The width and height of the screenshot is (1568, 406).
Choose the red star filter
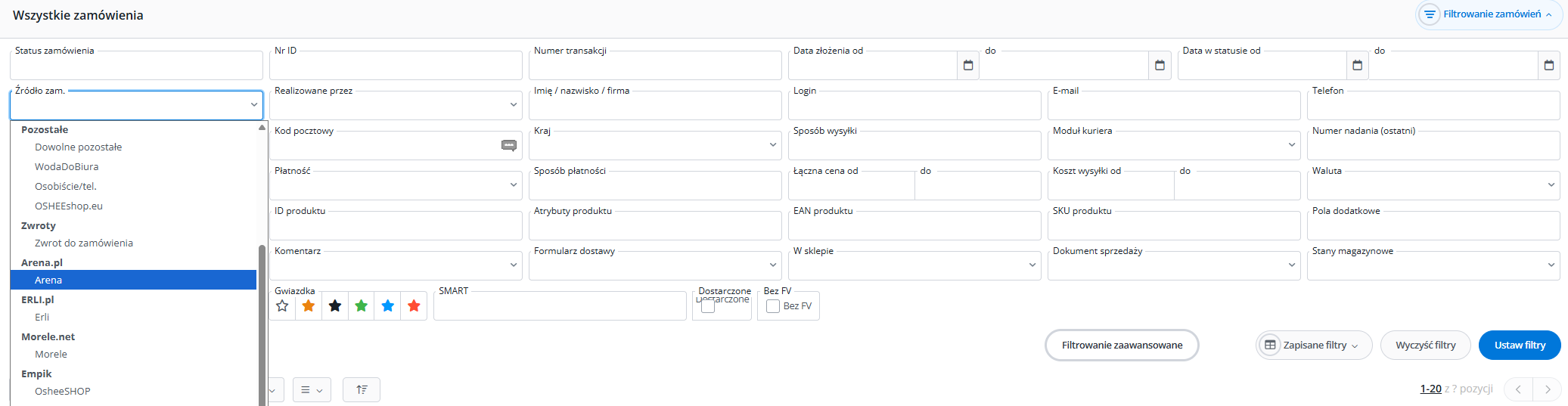(414, 306)
